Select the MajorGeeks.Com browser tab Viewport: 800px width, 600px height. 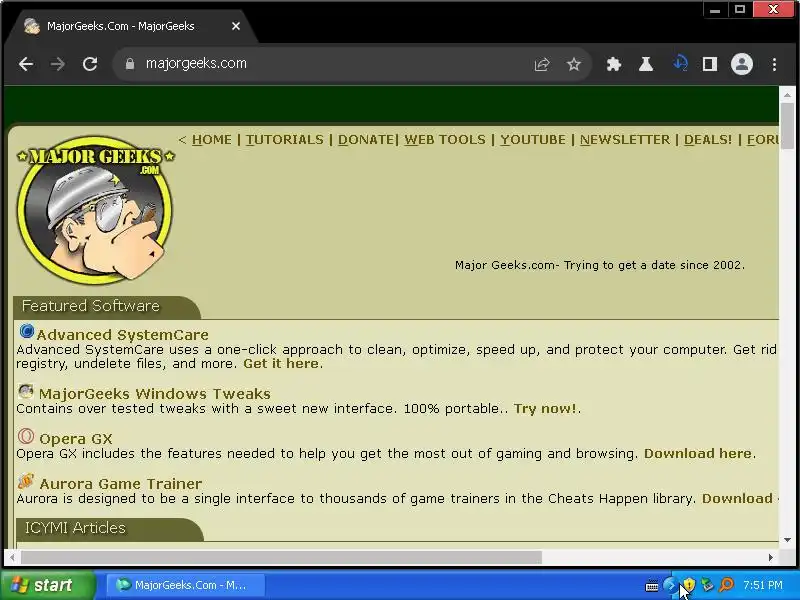(x=130, y=26)
